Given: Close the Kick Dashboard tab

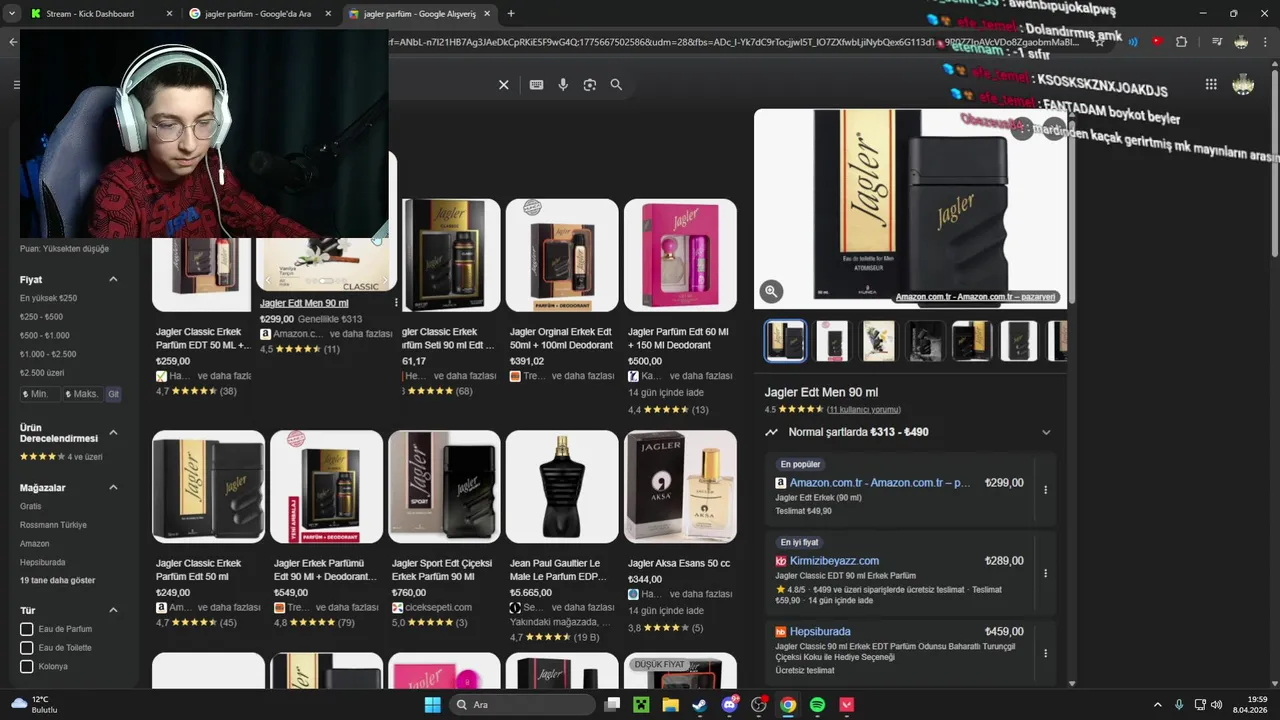Looking at the screenshot, I should 169,14.
